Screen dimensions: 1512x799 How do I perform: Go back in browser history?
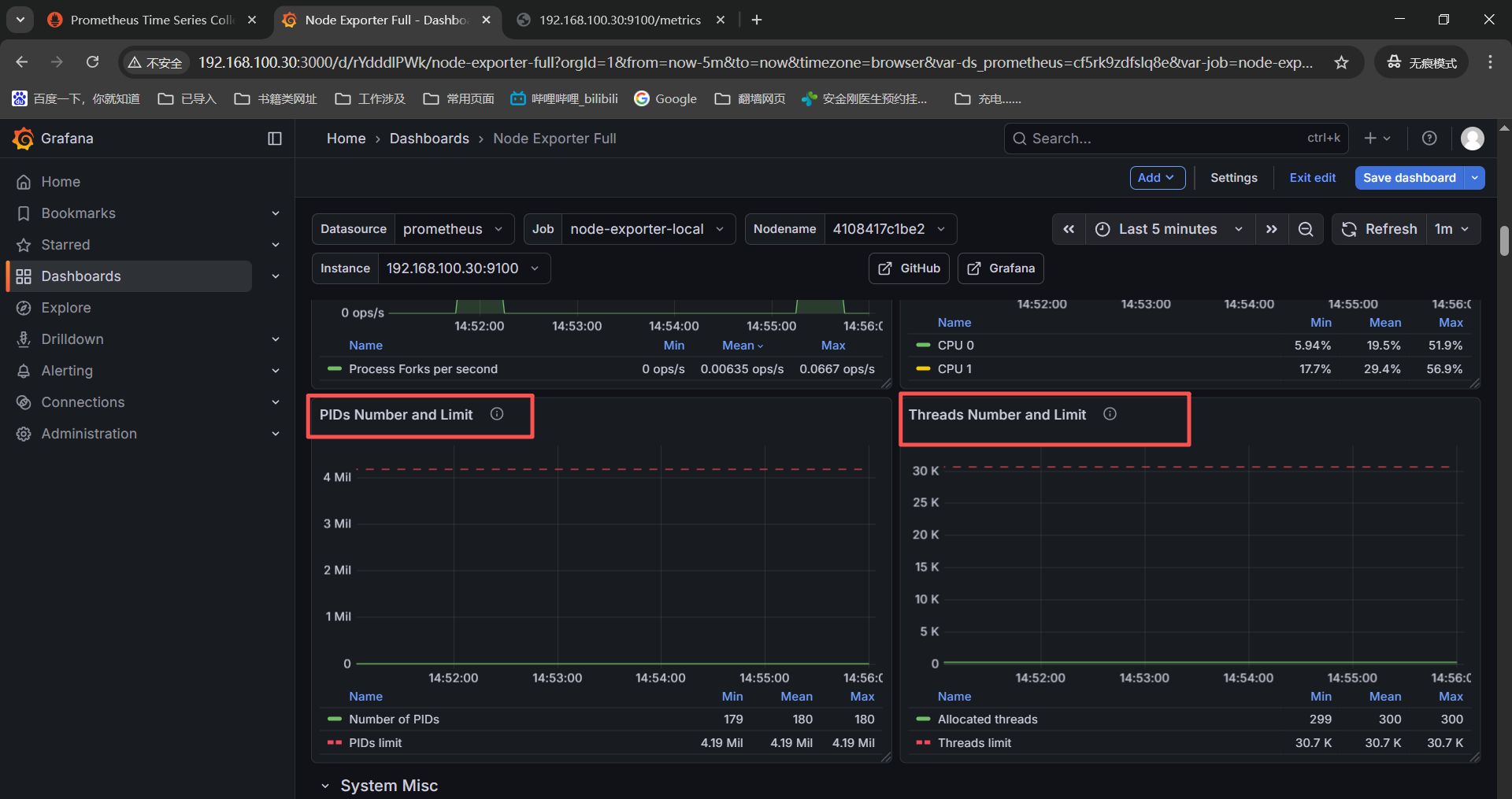pyautogui.click(x=22, y=62)
